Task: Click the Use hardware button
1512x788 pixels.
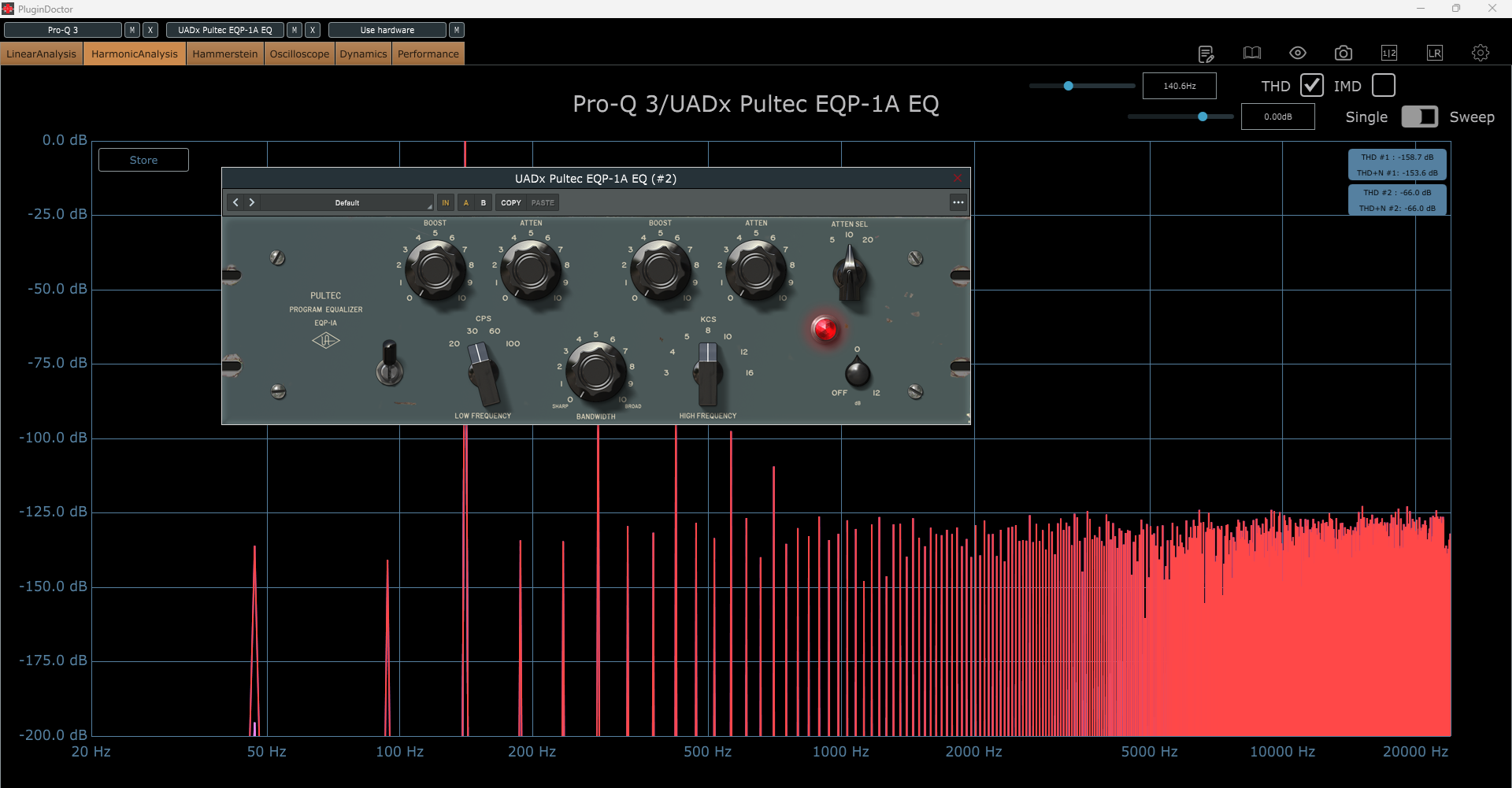Action: point(387,30)
